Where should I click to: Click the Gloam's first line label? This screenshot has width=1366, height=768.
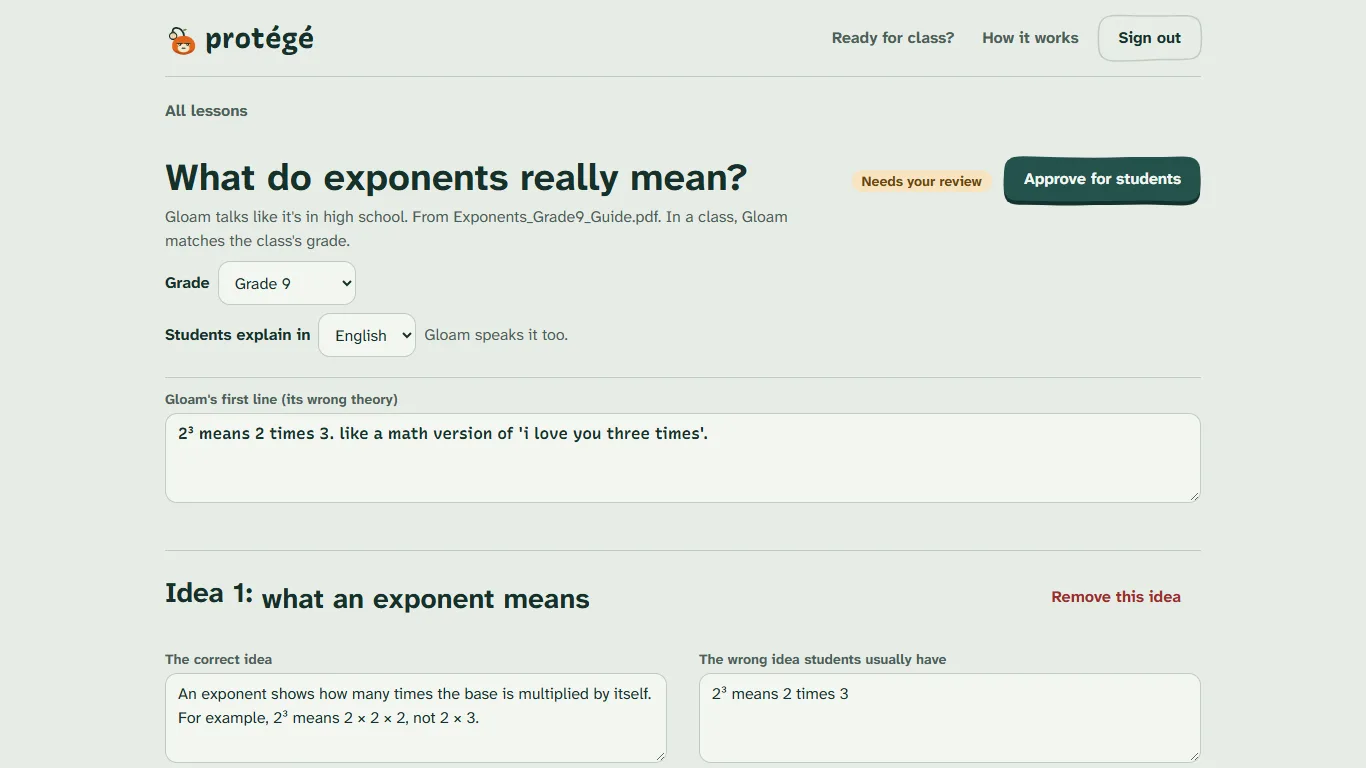click(281, 399)
